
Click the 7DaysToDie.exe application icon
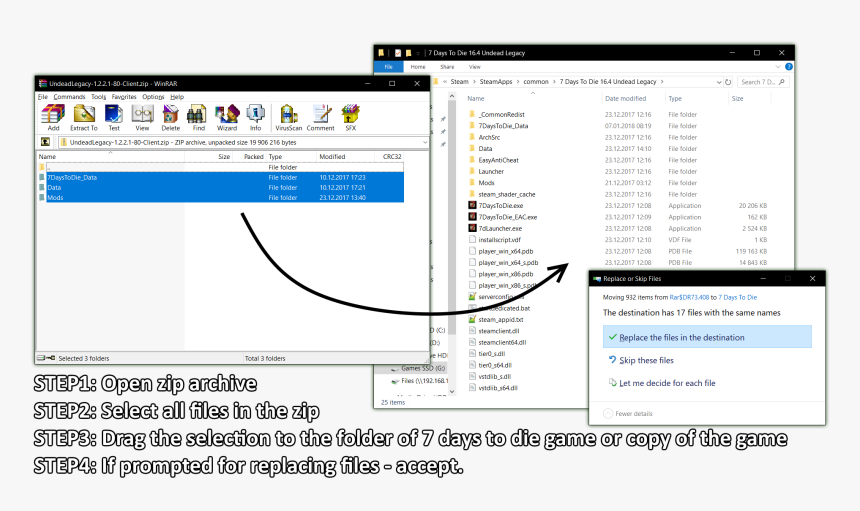click(472, 205)
